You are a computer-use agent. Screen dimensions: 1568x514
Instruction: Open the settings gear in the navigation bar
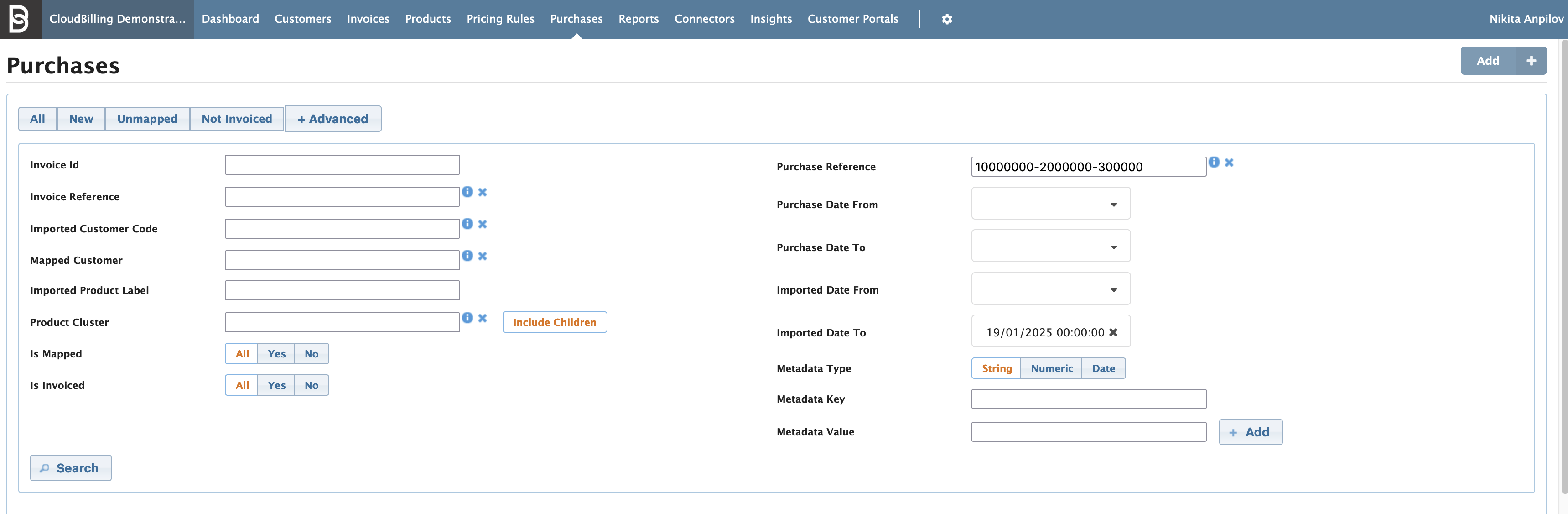point(947,19)
